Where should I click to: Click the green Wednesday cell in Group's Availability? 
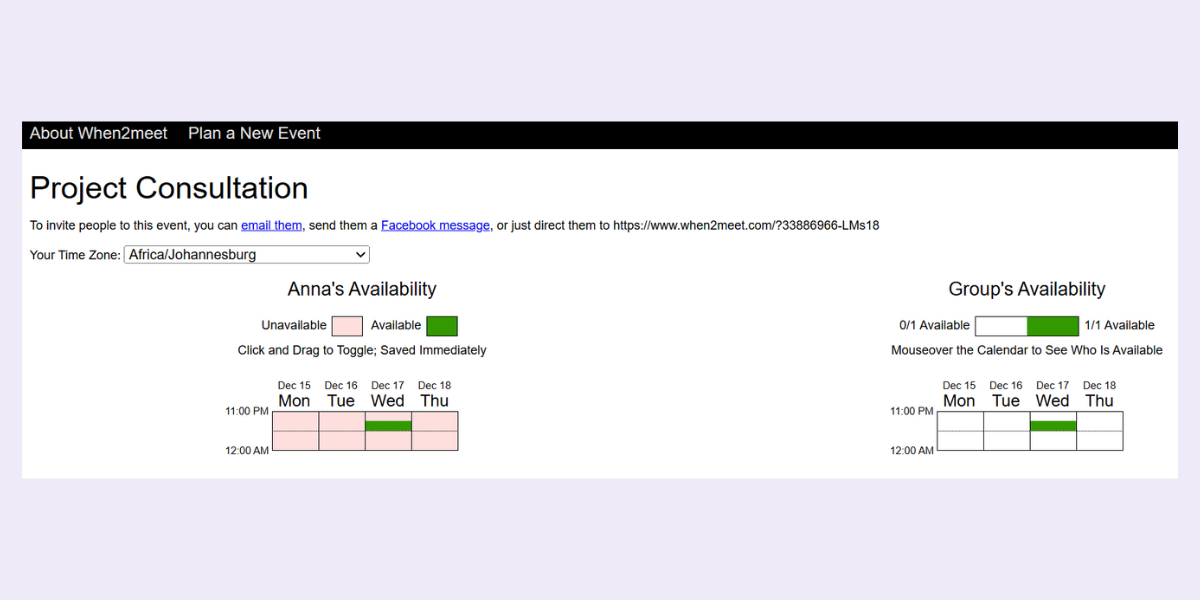[1052, 424]
